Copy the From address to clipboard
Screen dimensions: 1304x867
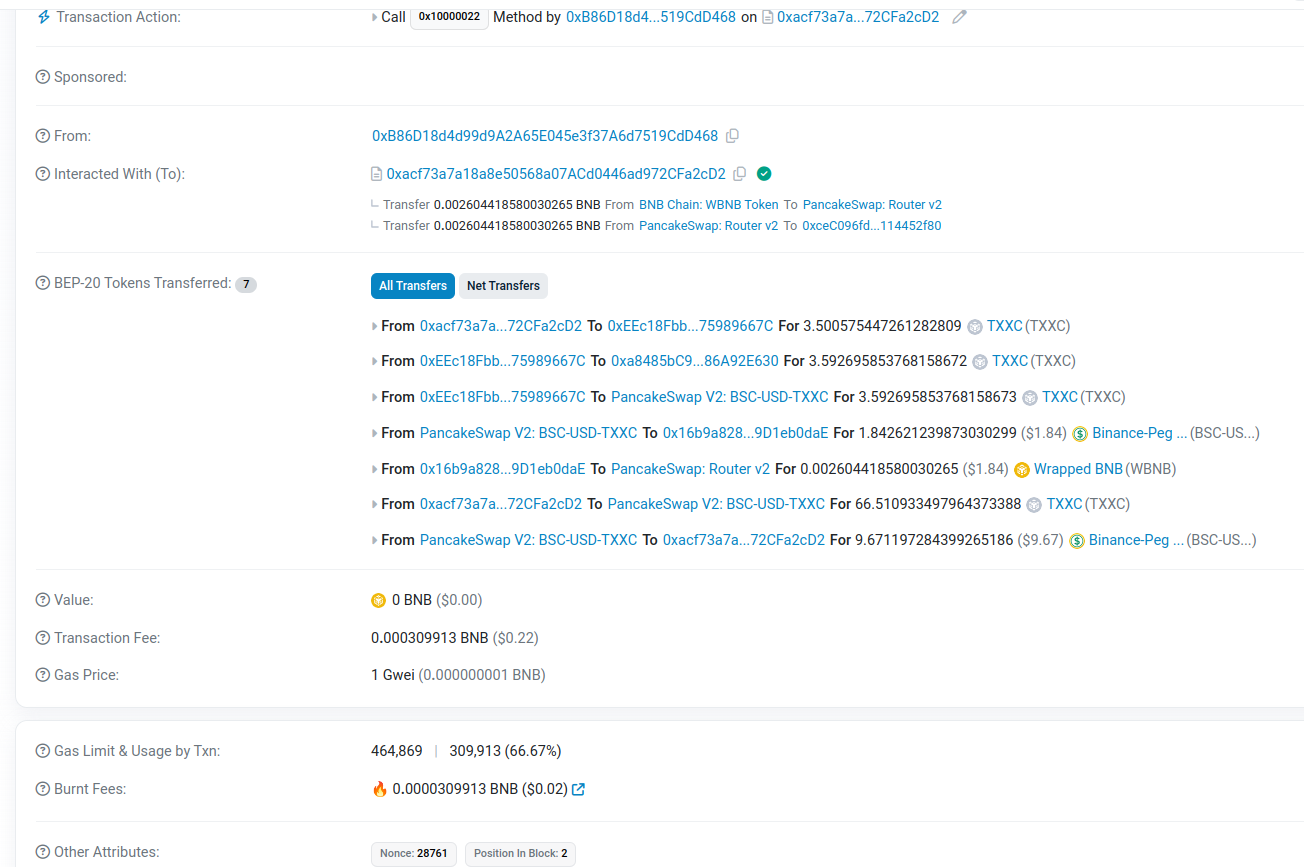(x=732, y=136)
